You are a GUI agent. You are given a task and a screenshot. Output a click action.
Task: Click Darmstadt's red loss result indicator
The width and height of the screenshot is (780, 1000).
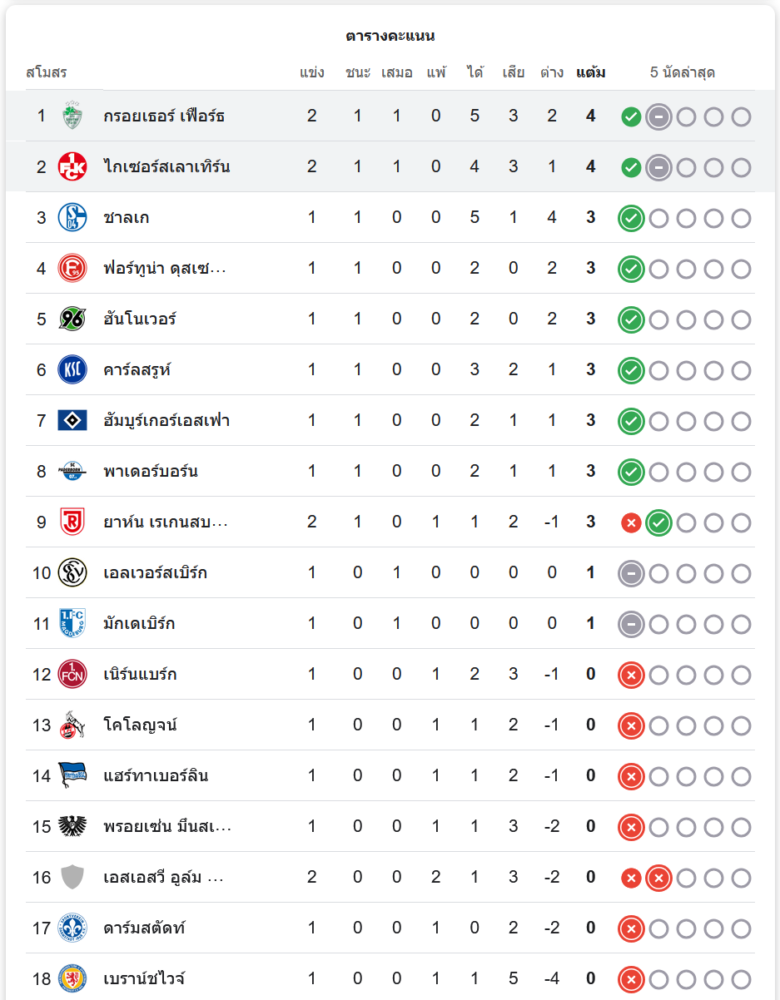tap(631, 929)
